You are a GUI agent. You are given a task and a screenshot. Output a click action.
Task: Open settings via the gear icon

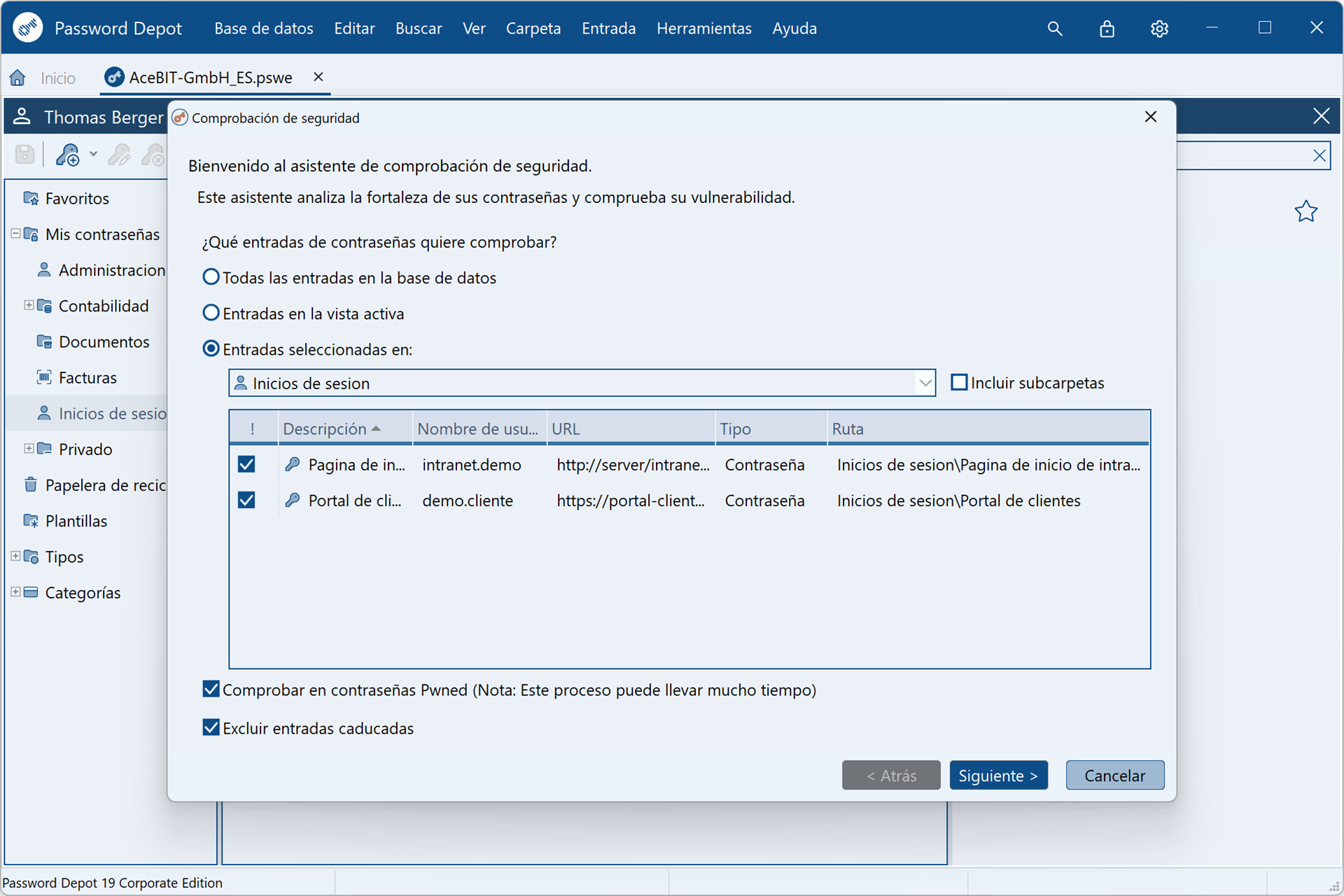1159,29
